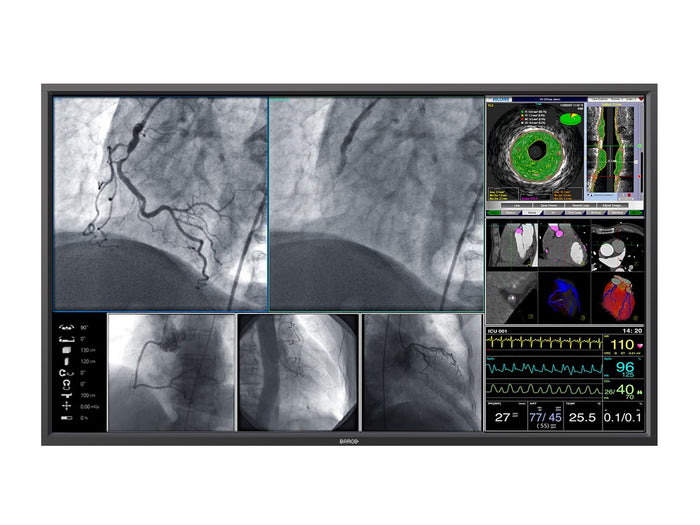Click the green pie chart in IVUS view

[571, 119]
